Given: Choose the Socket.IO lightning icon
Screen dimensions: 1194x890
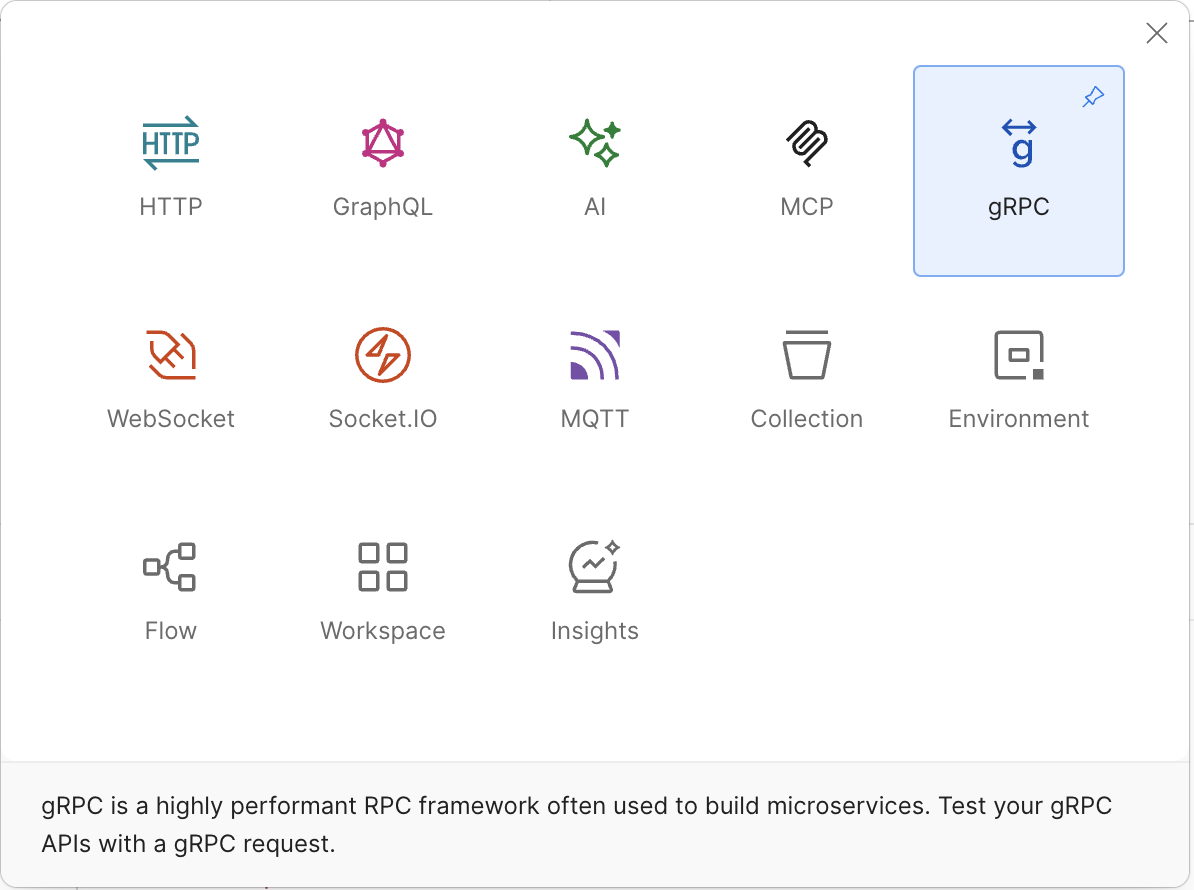Looking at the screenshot, I should (383, 355).
